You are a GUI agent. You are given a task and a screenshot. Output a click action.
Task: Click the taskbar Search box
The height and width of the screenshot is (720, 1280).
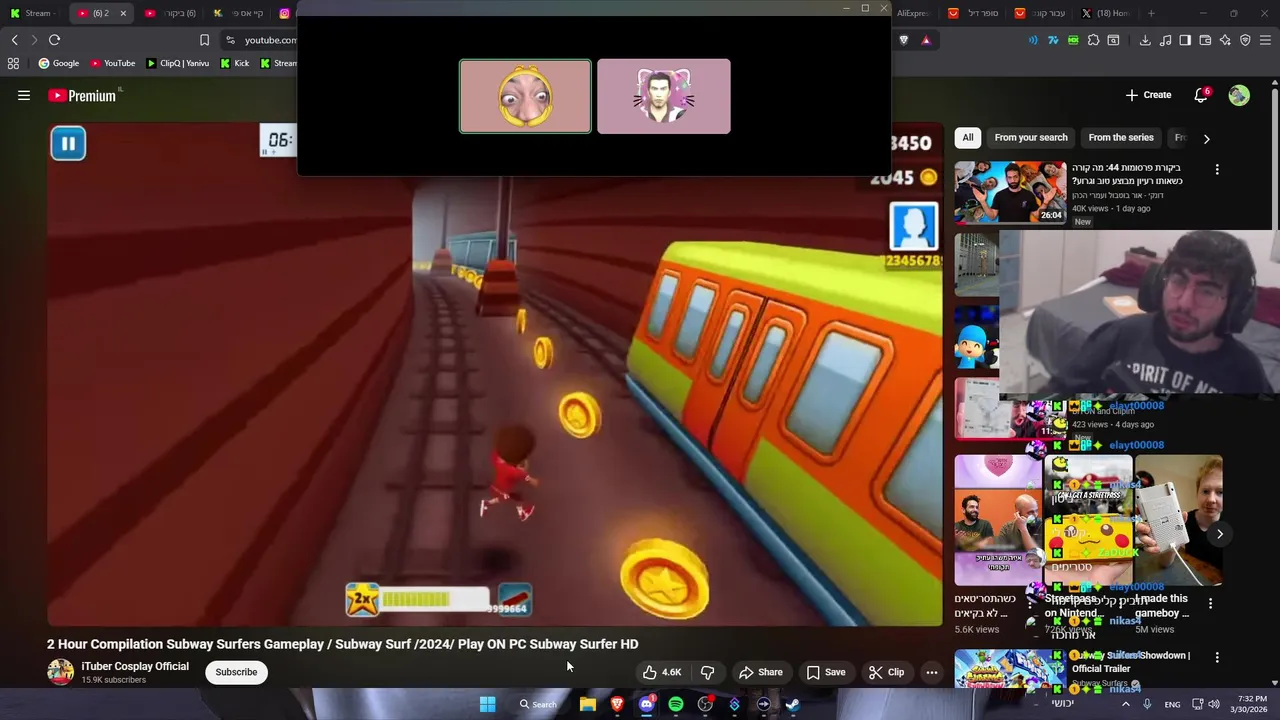538,704
